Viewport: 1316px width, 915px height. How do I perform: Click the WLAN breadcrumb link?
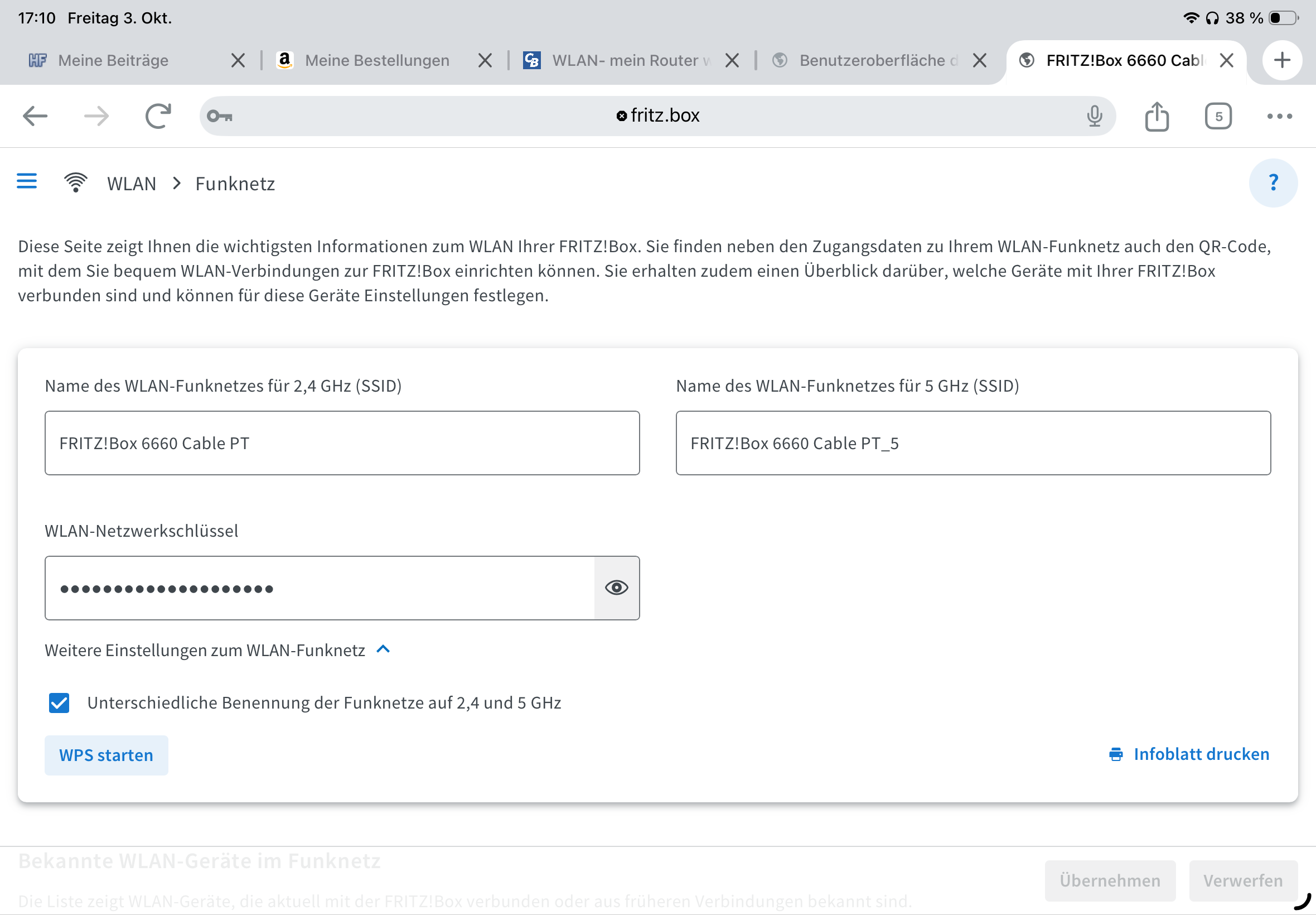click(131, 184)
